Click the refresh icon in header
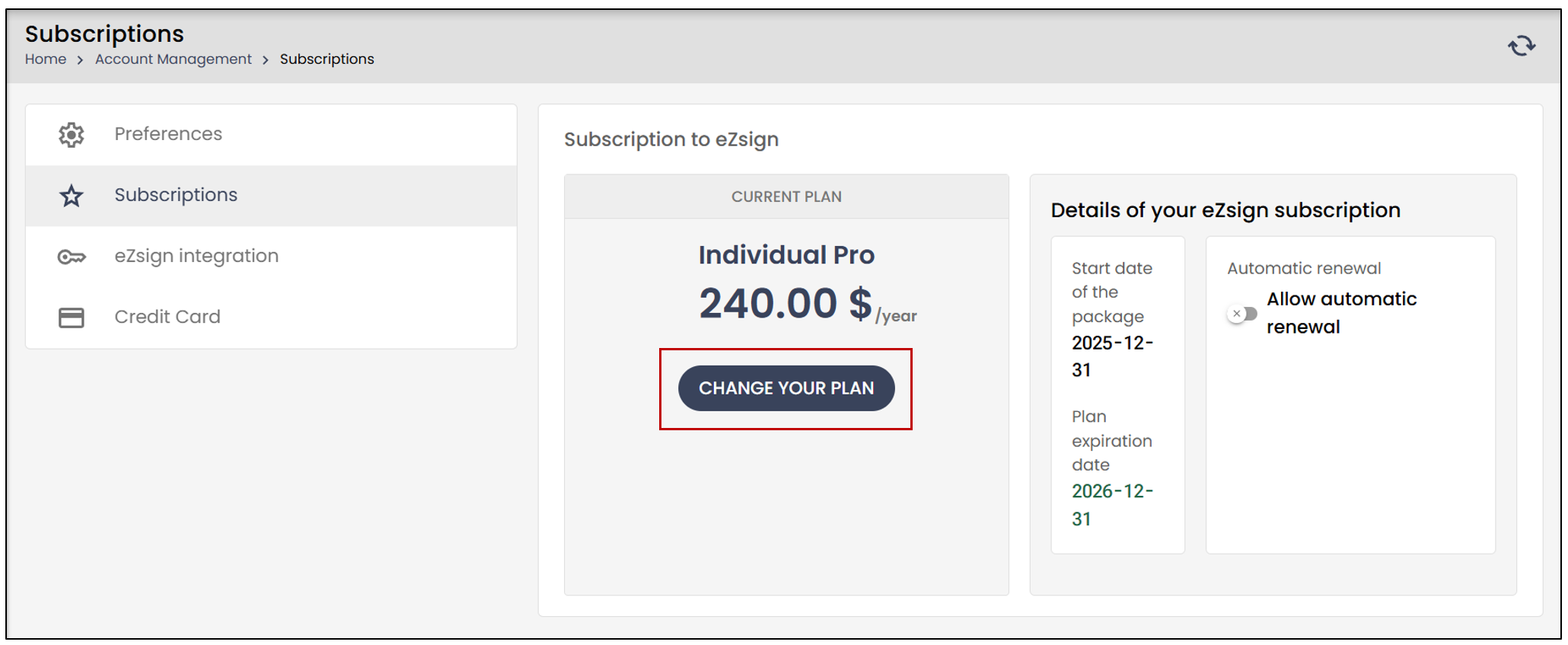Screen dimensions: 1568x645 tap(1522, 46)
